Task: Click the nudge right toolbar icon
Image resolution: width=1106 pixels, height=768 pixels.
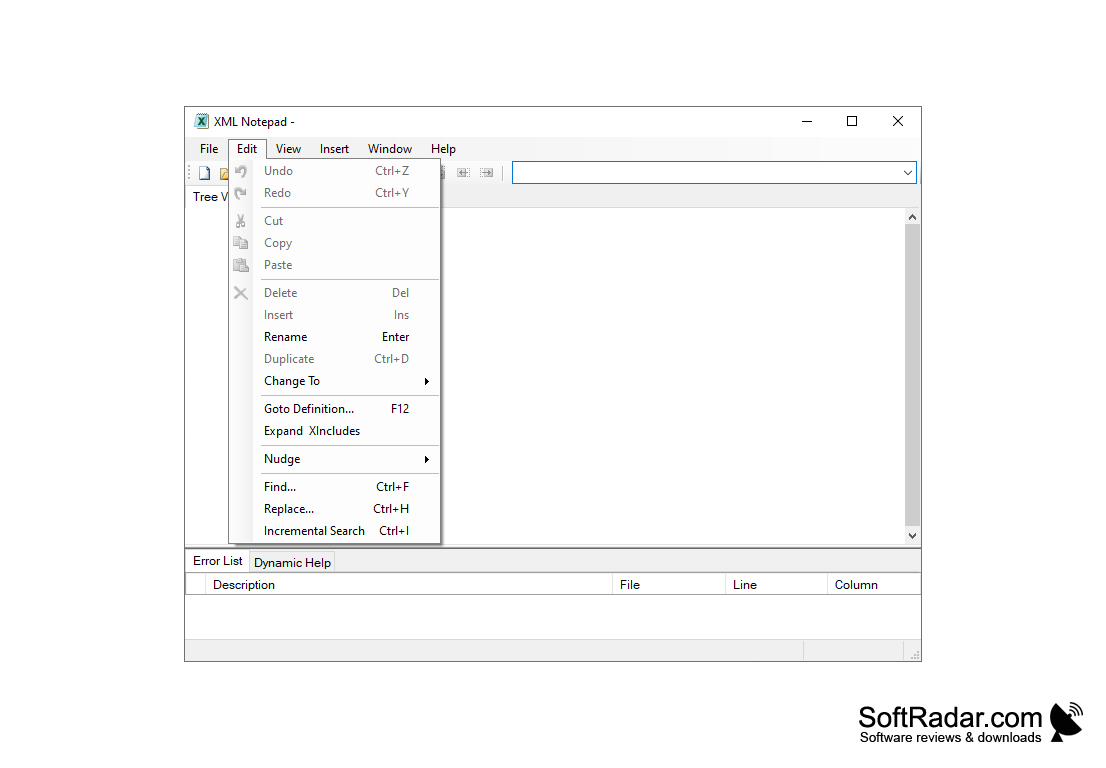Action: point(487,173)
